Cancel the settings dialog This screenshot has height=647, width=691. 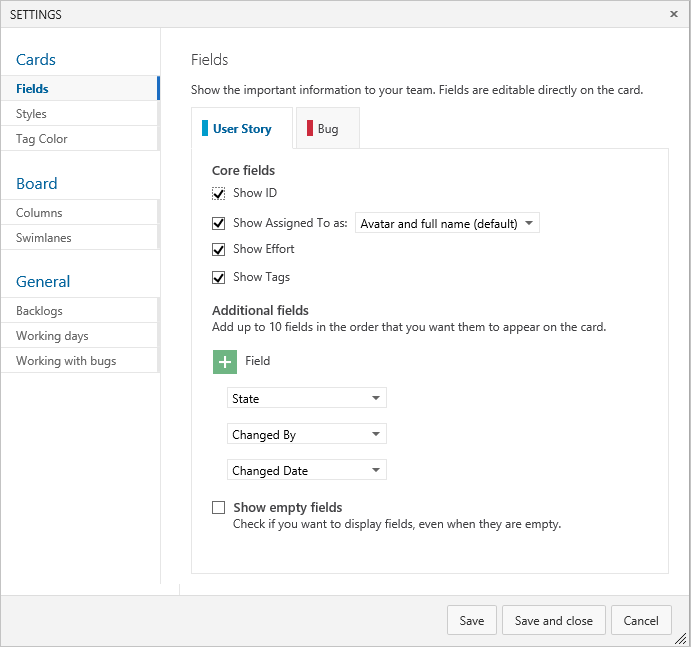[641, 621]
